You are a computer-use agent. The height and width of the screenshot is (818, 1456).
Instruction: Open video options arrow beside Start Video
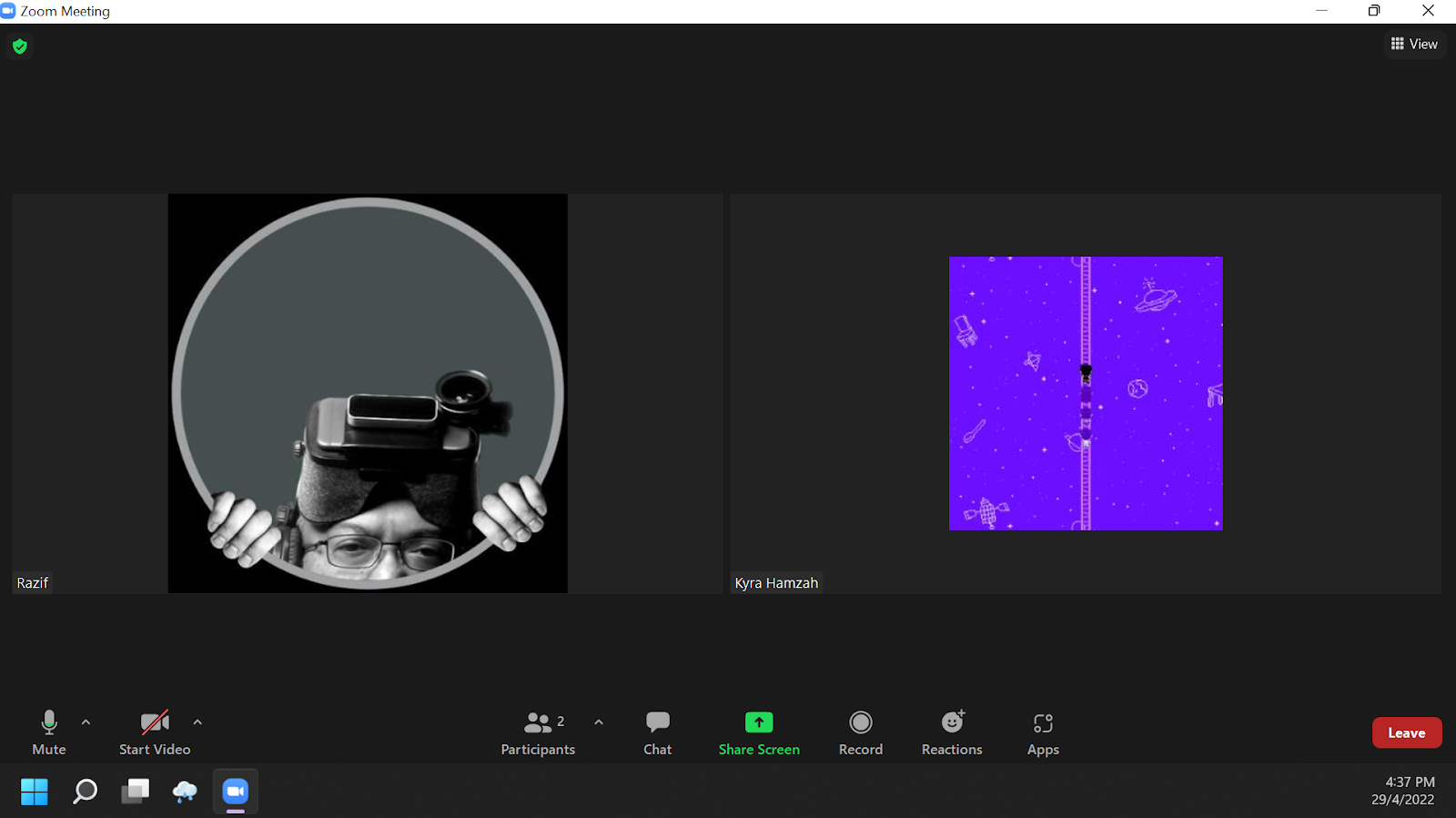click(x=197, y=722)
